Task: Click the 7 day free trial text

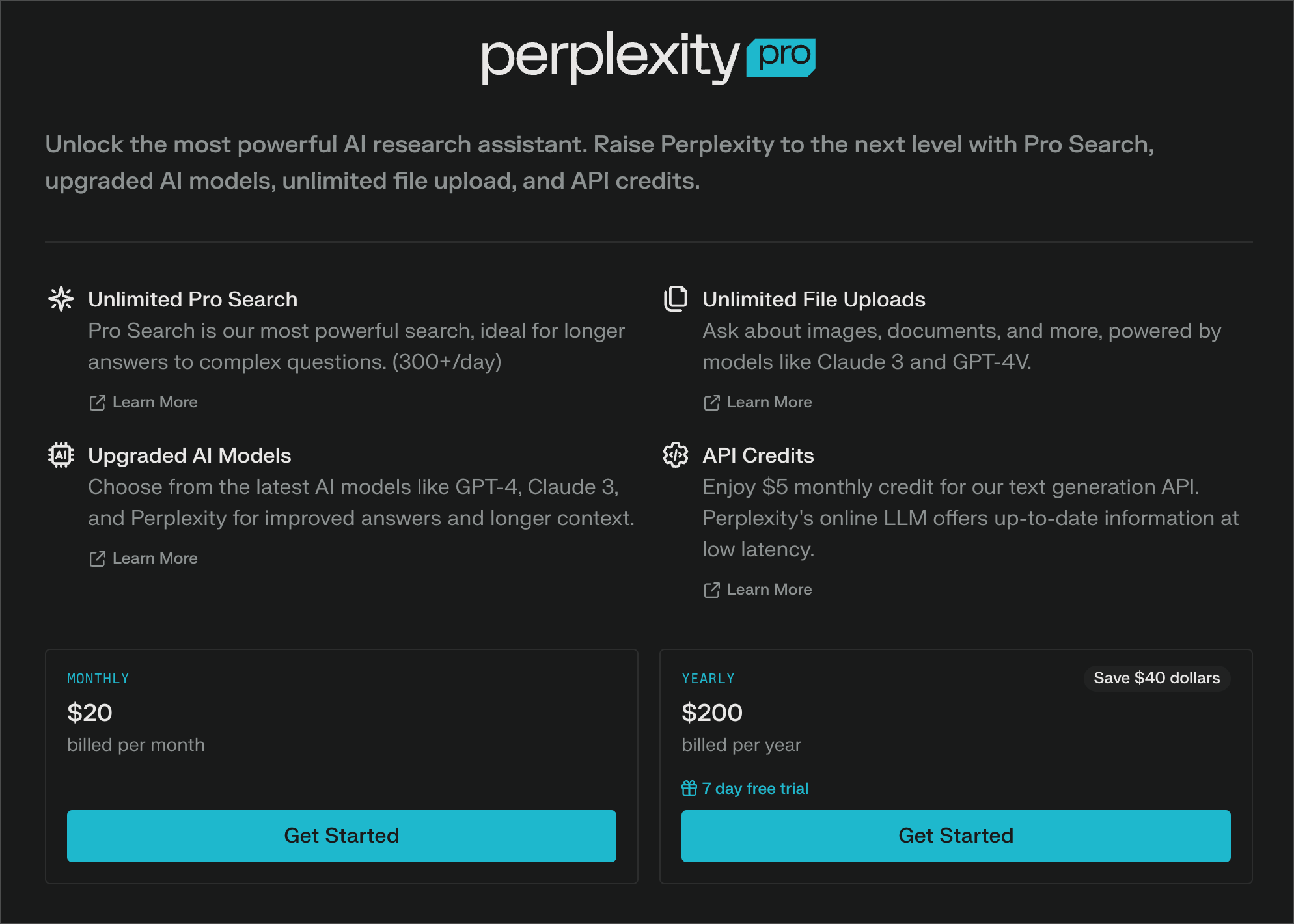Action: tap(755, 788)
